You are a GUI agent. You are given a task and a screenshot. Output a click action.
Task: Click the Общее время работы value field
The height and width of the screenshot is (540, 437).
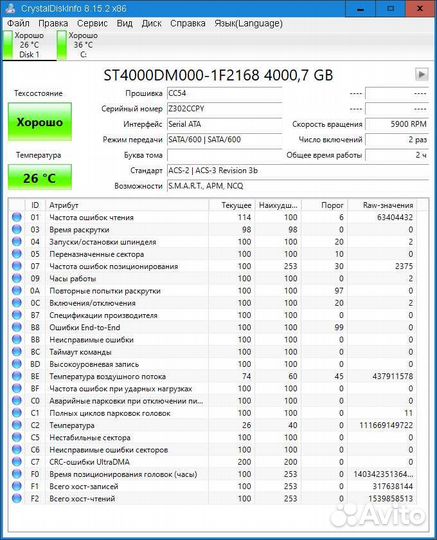(x=397, y=155)
